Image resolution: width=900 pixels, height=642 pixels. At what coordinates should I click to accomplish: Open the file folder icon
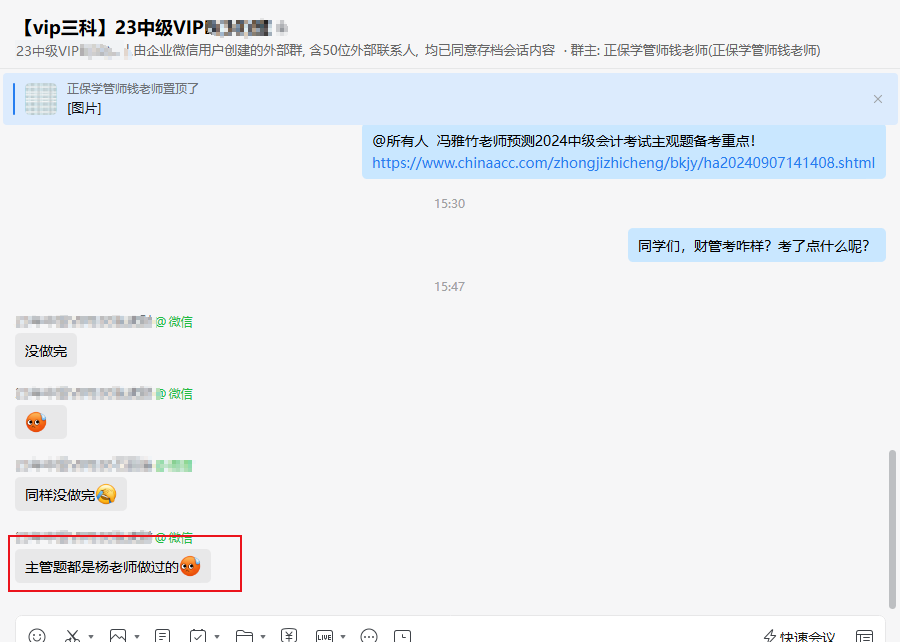[x=245, y=636]
